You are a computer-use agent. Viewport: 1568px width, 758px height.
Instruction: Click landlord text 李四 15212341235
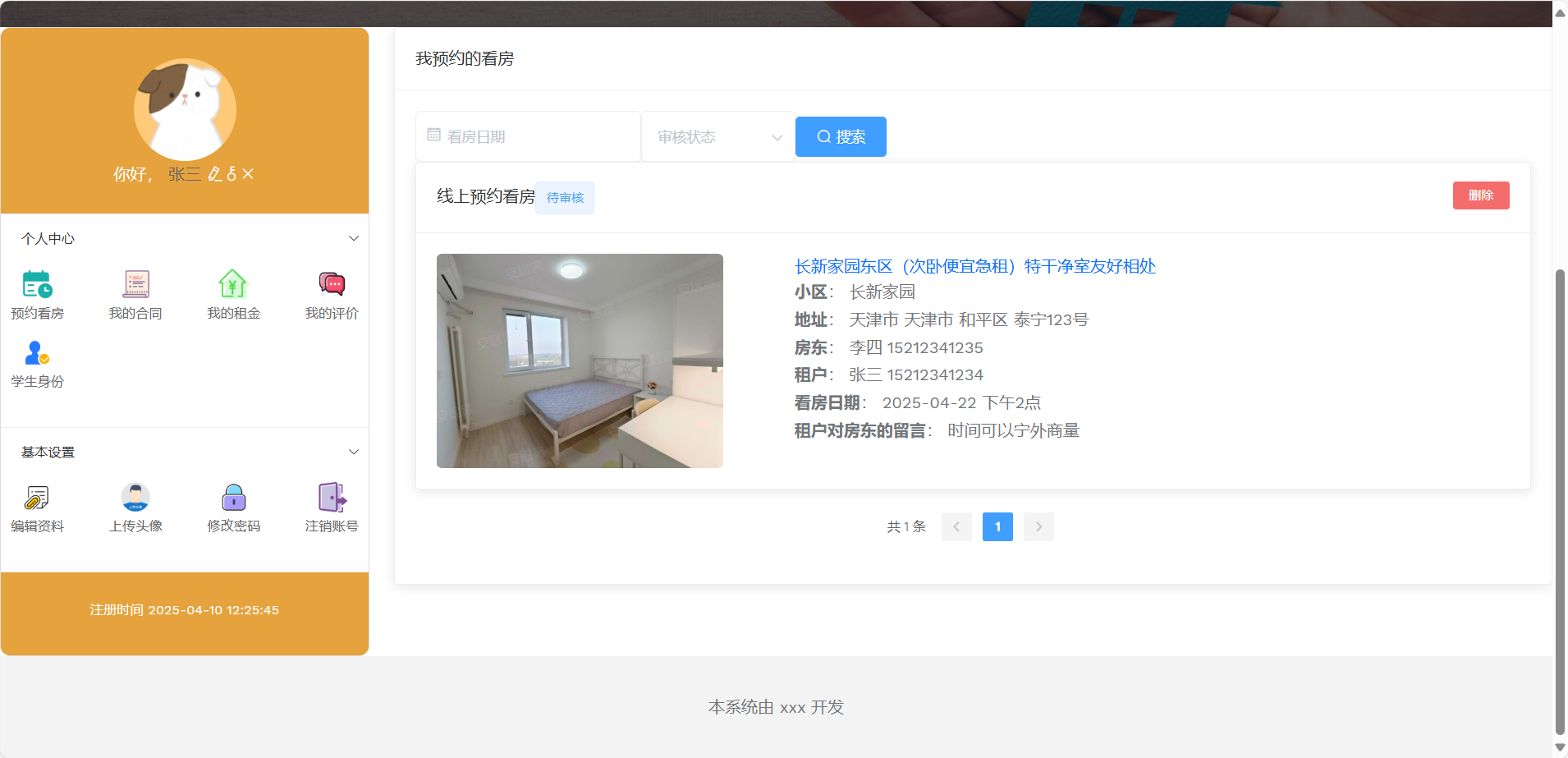(x=916, y=347)
